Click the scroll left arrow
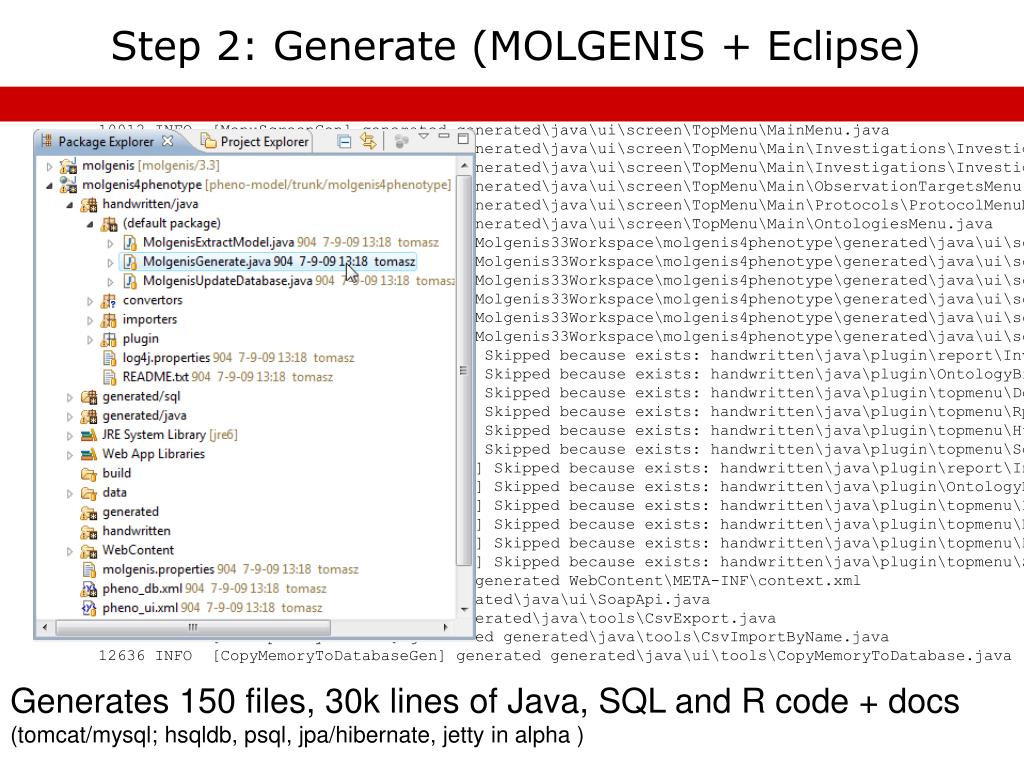Screen dimensions: 1024x768 (44, 628)
